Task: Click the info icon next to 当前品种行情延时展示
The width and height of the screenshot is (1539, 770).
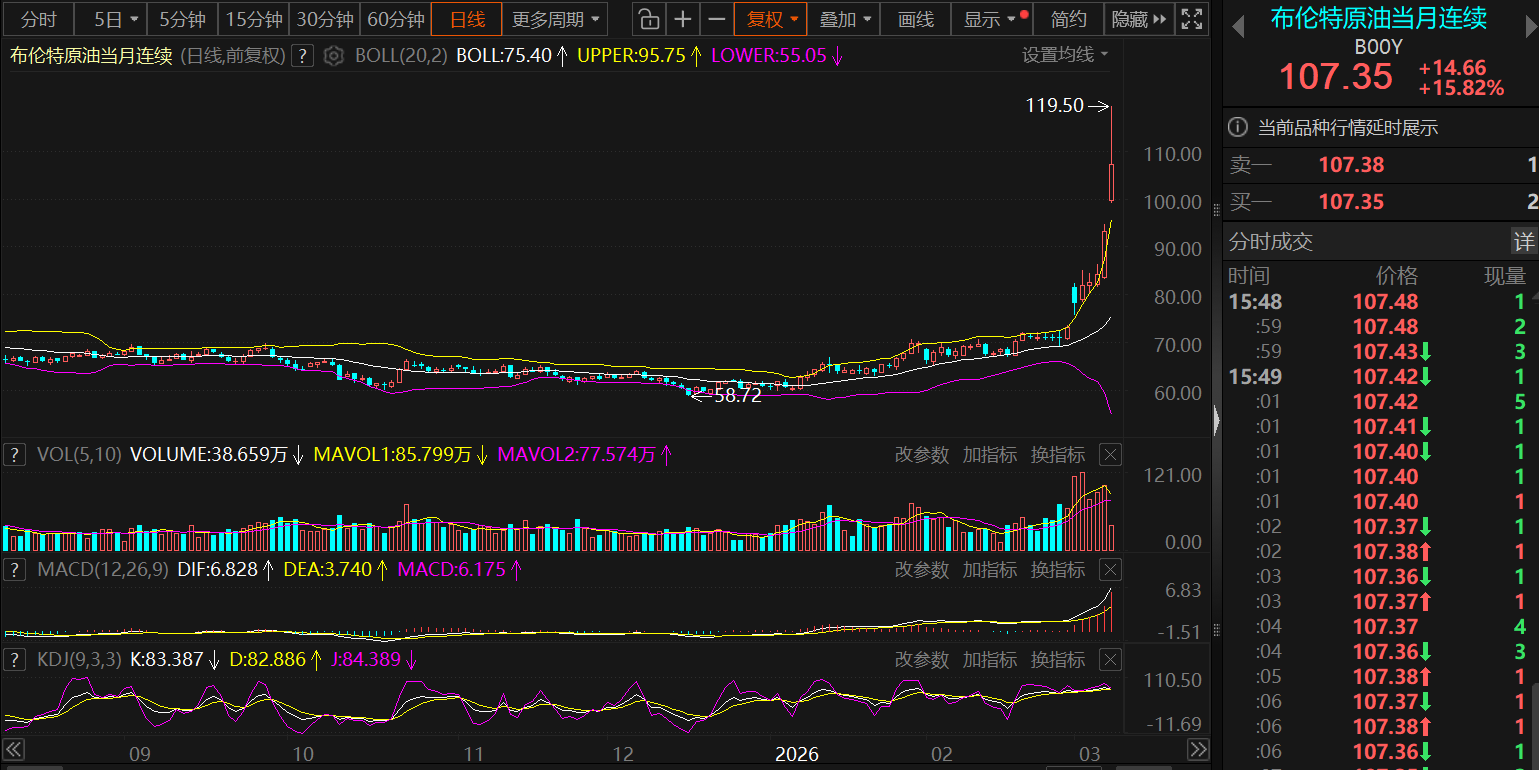Action: (1238, 128)
